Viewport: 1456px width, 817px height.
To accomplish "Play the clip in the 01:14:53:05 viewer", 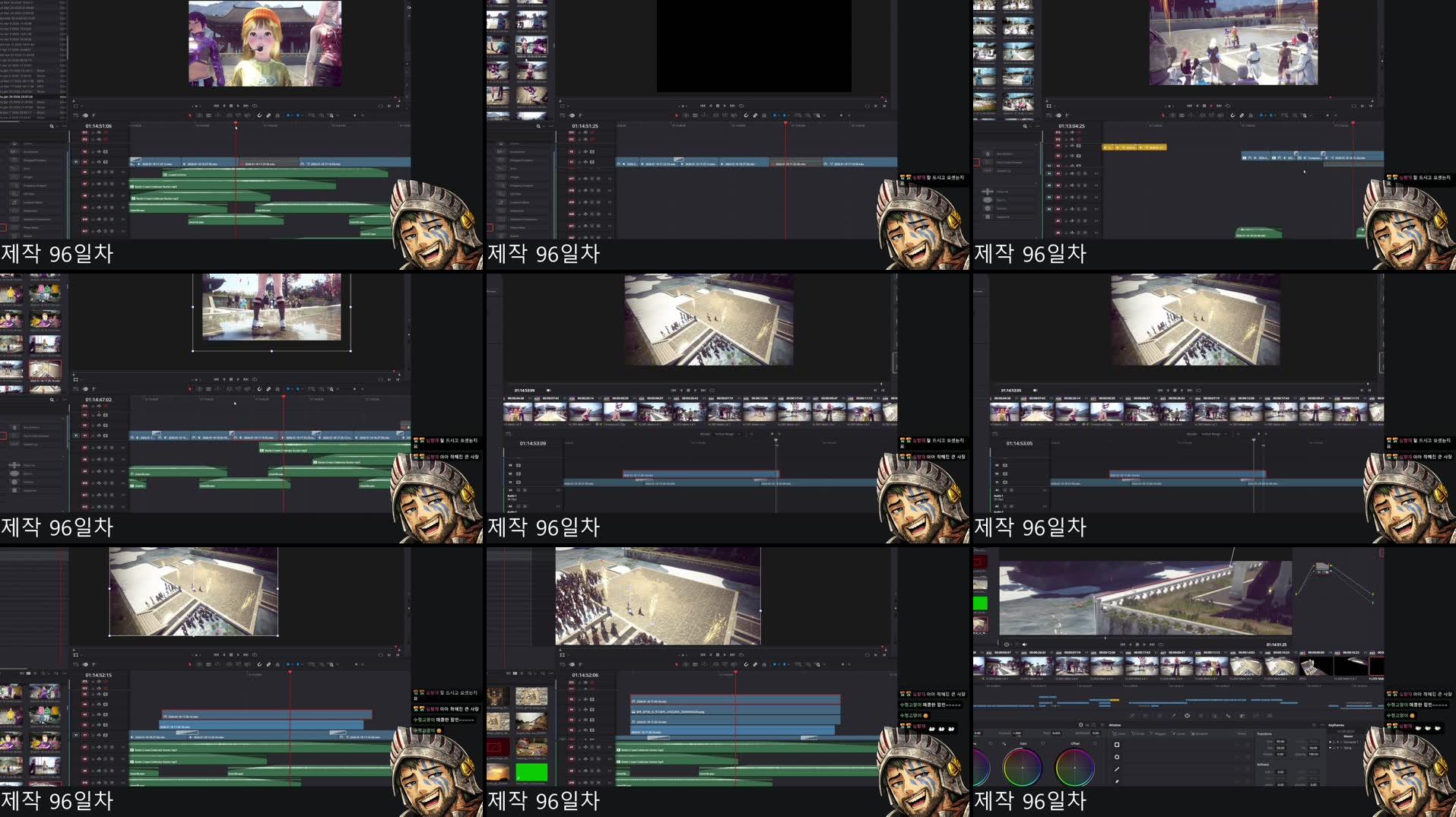I will pos(1182,391).
